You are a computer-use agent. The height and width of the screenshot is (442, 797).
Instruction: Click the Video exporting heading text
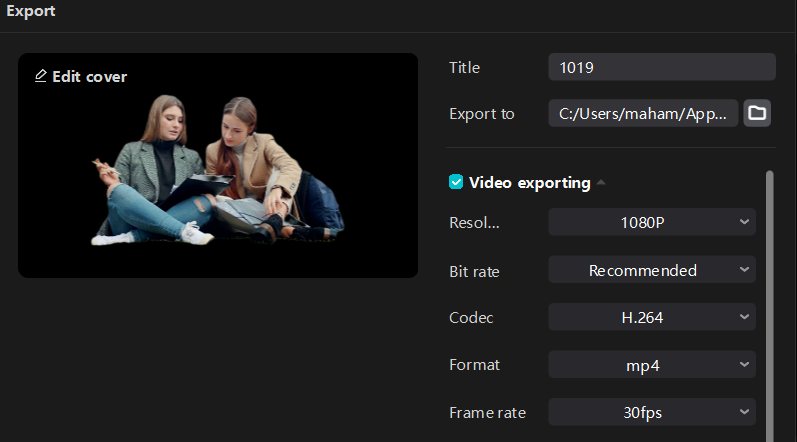coord(530,182)
